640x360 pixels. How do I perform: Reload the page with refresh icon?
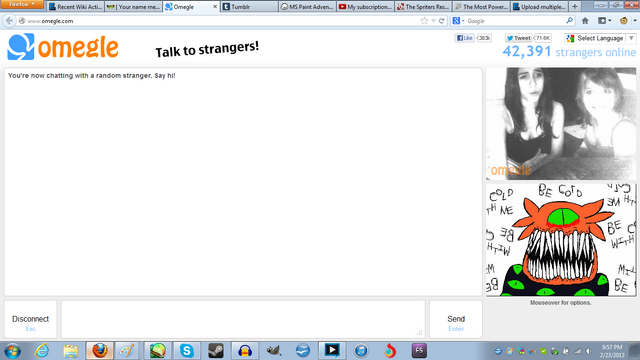441,21
